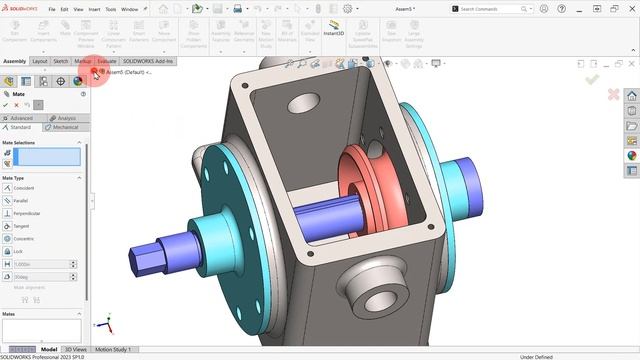Cancel the mate with red X in panel
Viewport: 640px width, 360px height.
tap(16, 105)
